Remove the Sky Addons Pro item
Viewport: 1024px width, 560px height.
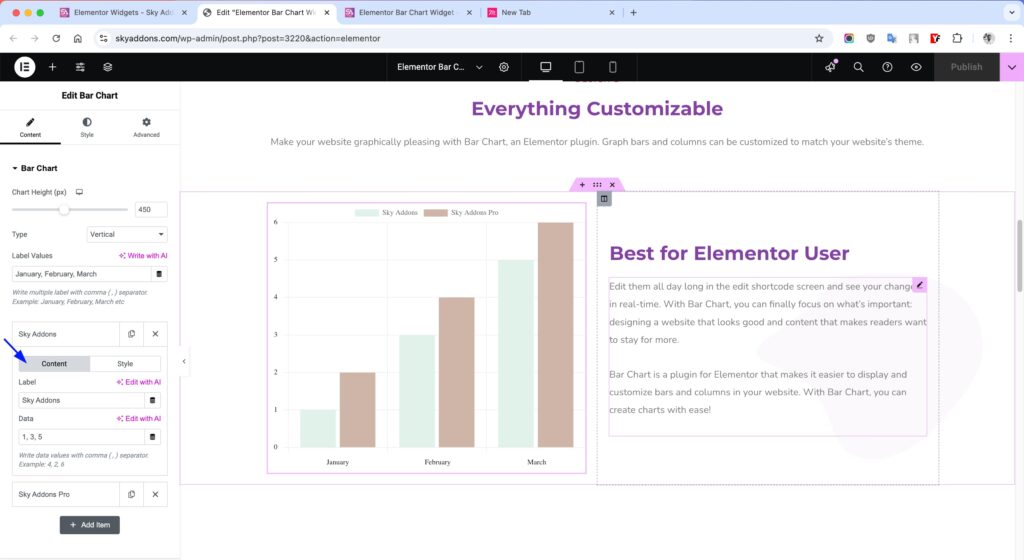pos(155,495)
